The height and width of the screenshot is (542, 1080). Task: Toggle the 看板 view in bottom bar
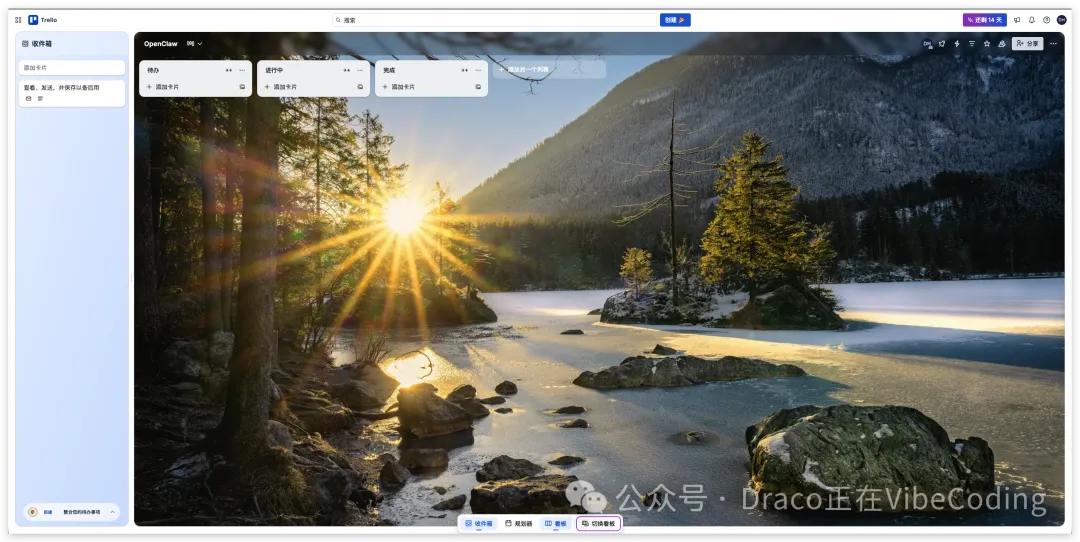click(x=555, y=523)
